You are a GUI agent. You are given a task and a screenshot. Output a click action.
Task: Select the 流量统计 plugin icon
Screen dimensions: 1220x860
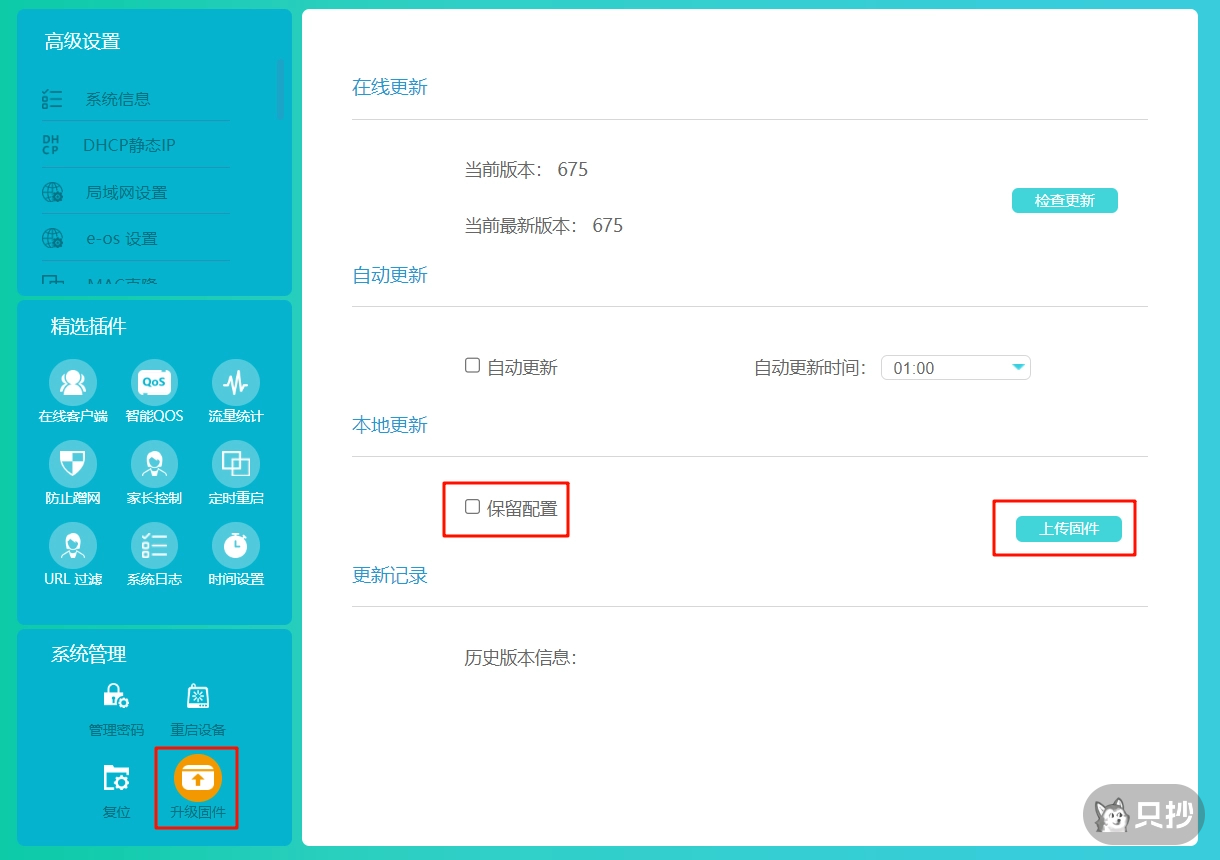point(235,390)
